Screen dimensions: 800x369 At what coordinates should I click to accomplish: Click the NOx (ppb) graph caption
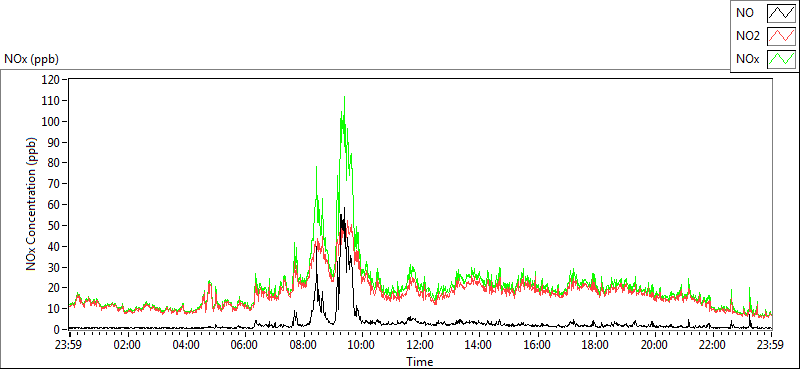pos(31,59)
